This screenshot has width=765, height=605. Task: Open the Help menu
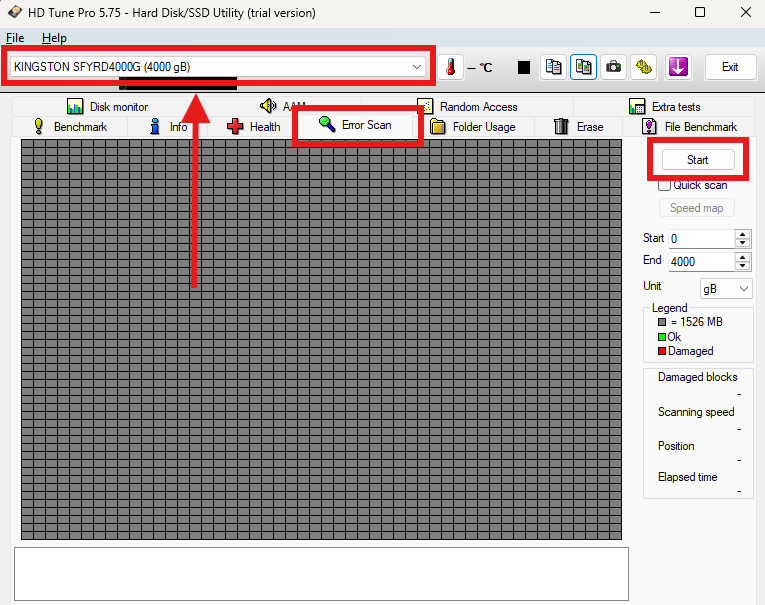(54, 37)
